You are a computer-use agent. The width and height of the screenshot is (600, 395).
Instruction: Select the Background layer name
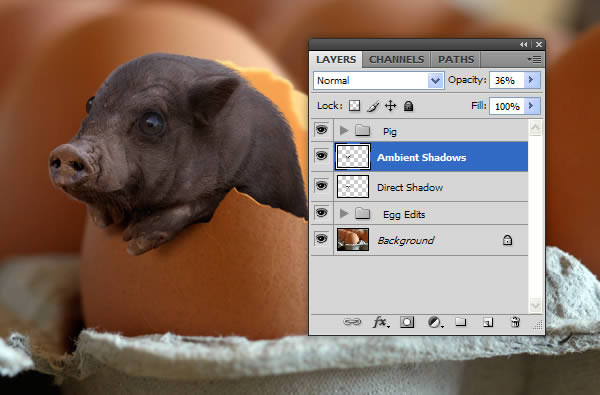406,240
